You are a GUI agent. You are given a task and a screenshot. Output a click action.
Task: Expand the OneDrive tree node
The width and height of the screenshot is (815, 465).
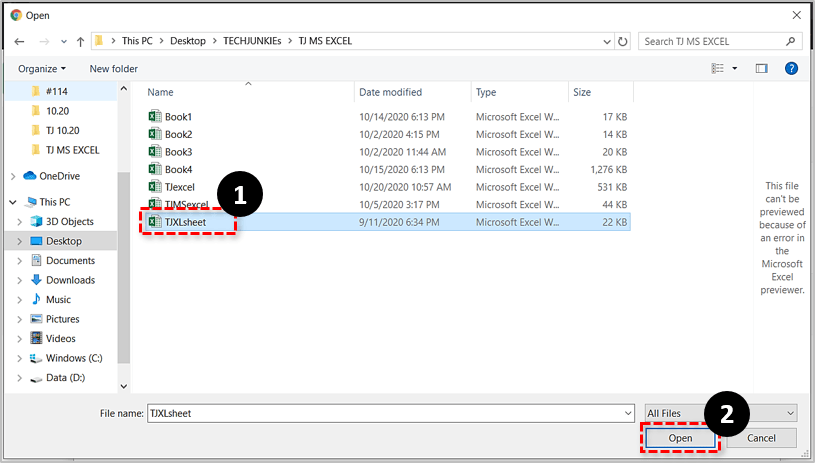[x=13, y=176]
